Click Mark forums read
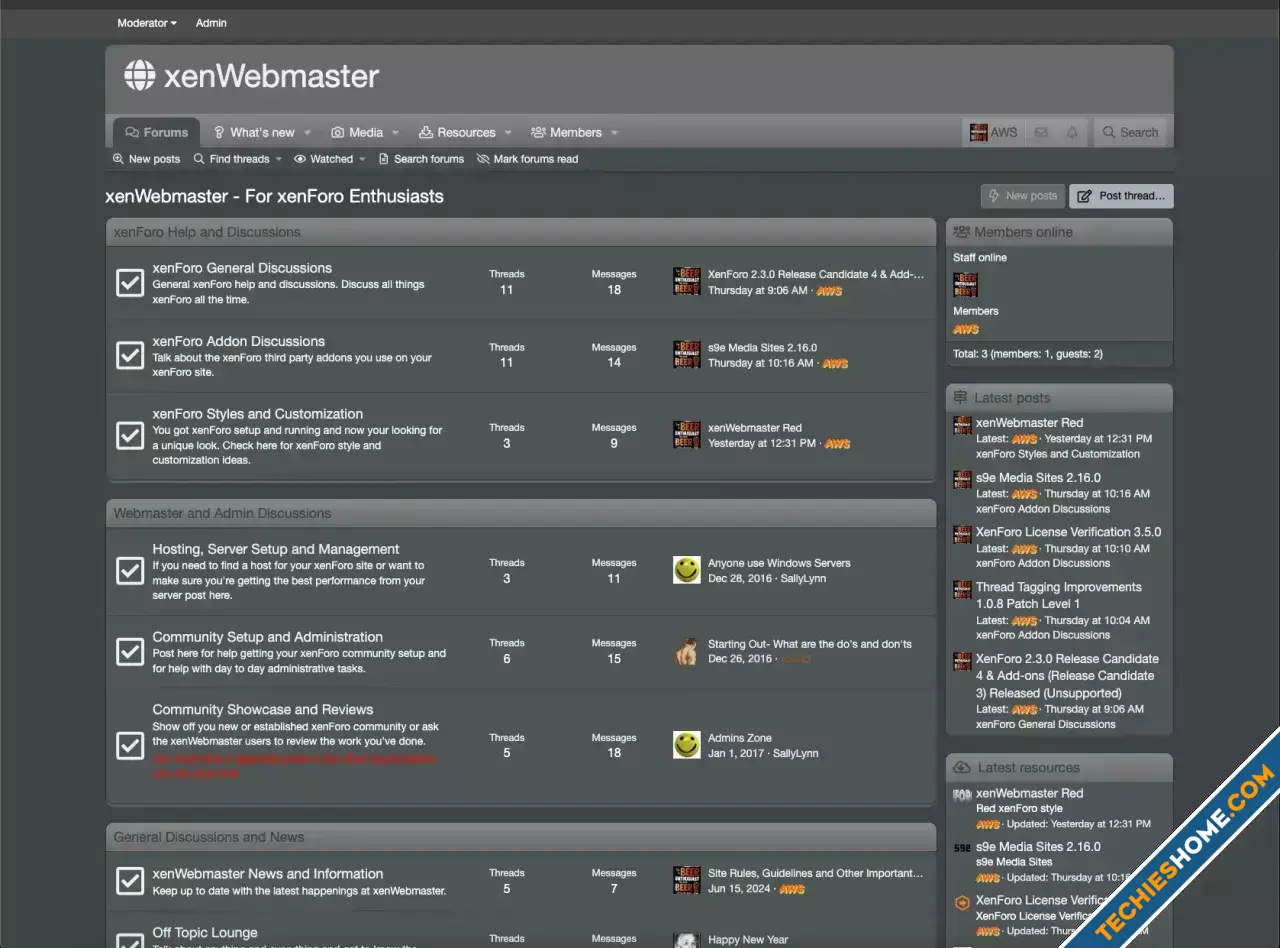The width and height of the screenshot is (1280, 948). [528, 159]
